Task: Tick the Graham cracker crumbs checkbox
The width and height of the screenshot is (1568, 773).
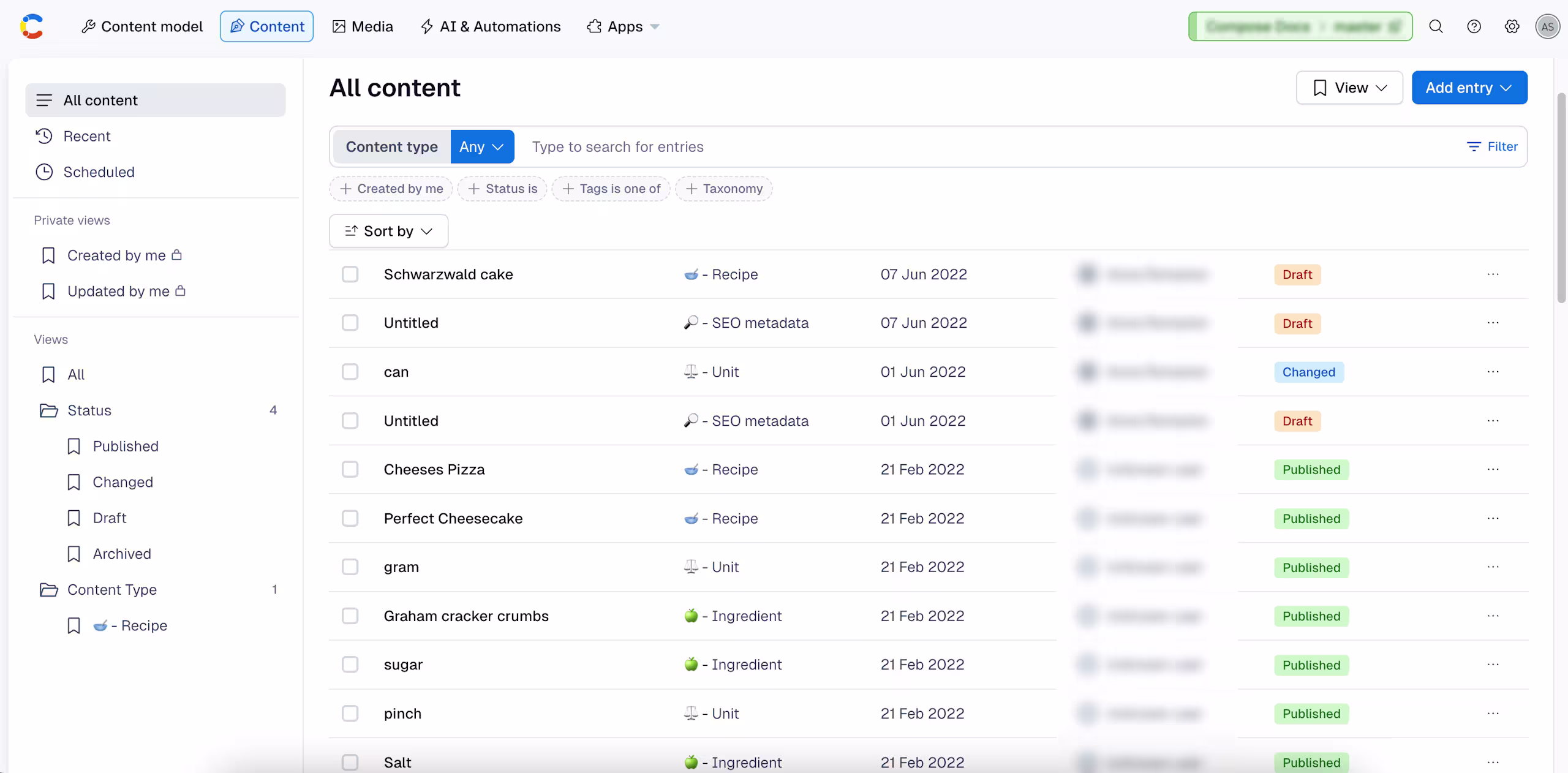Action: point(350,616)
